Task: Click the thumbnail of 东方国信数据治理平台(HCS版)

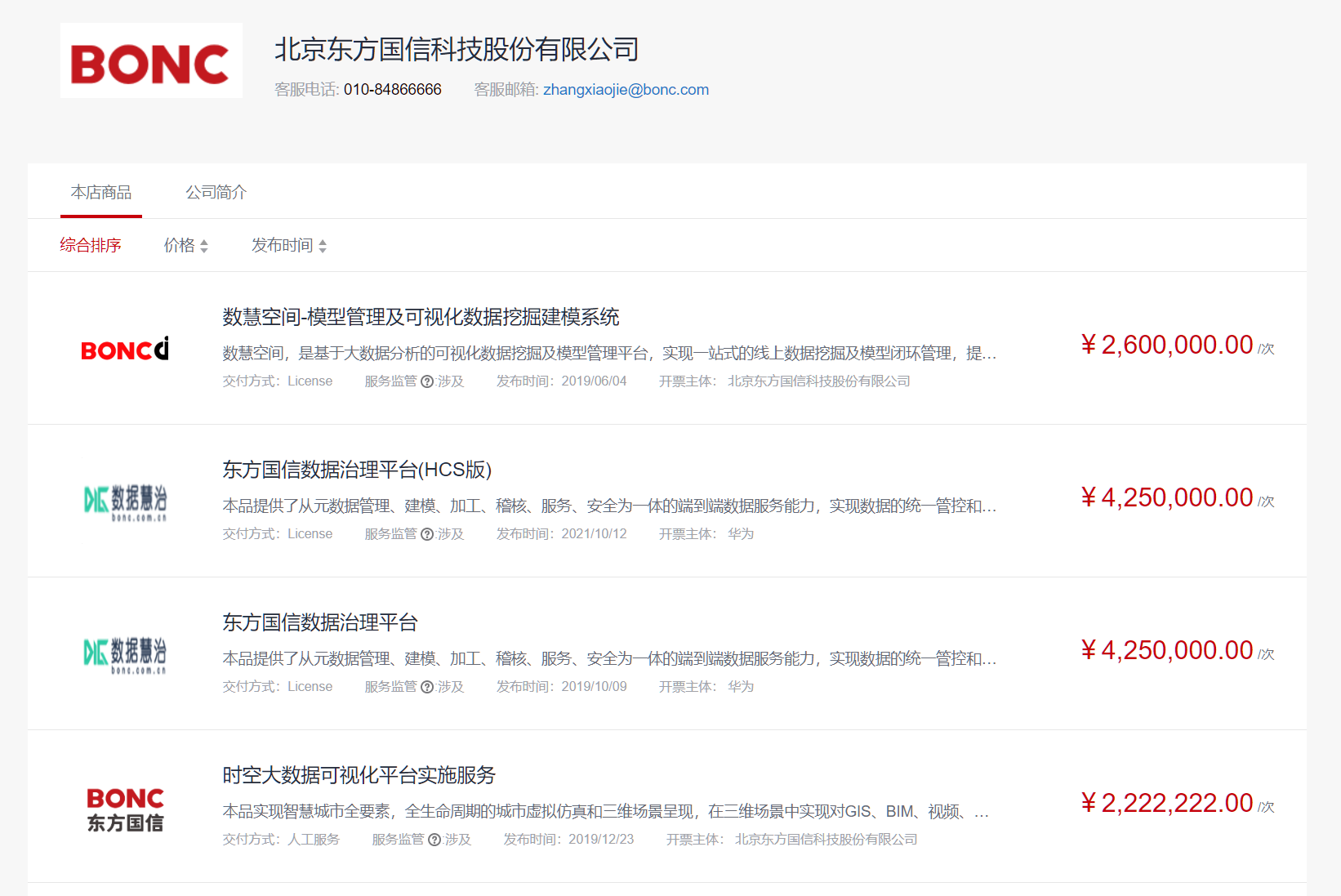Action: 125,501
